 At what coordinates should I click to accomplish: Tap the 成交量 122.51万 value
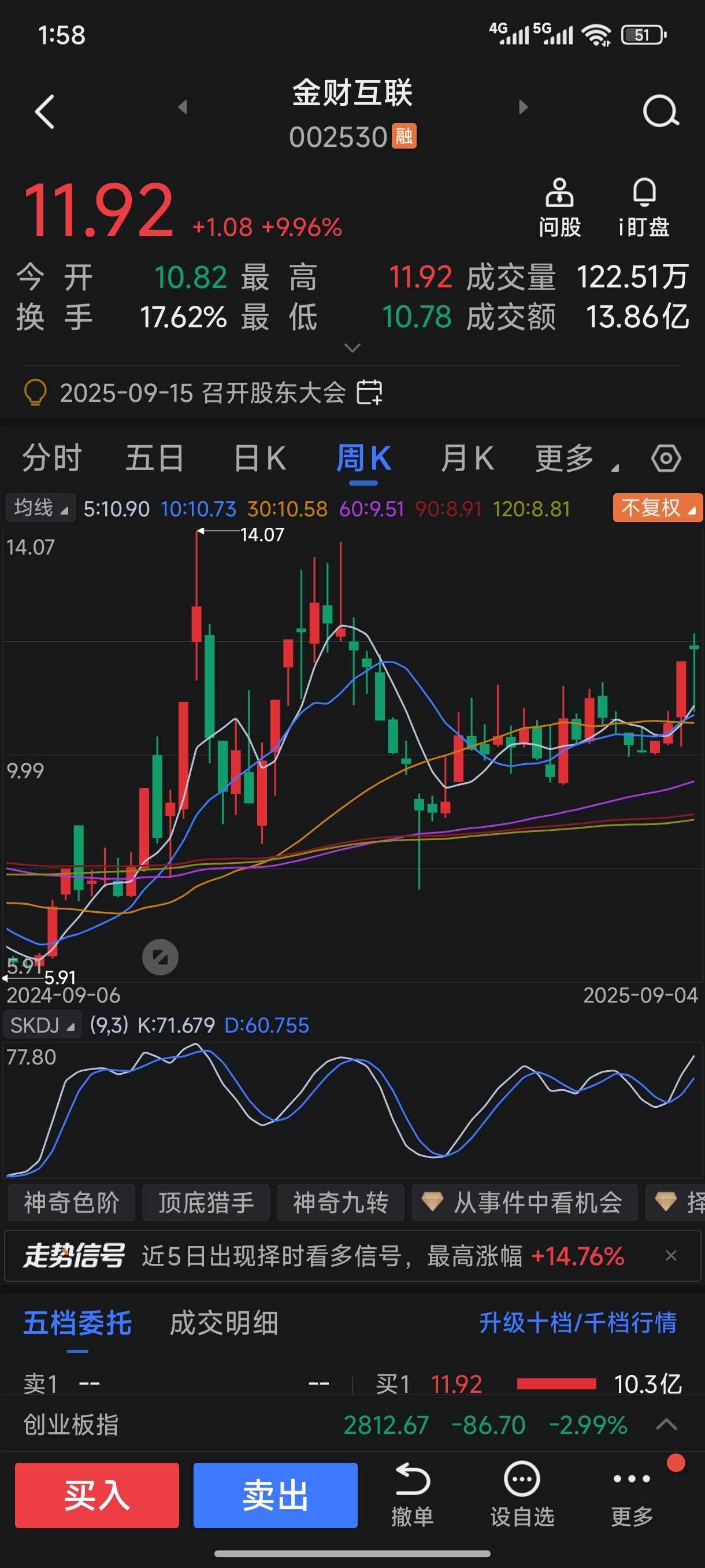[632, 277]
